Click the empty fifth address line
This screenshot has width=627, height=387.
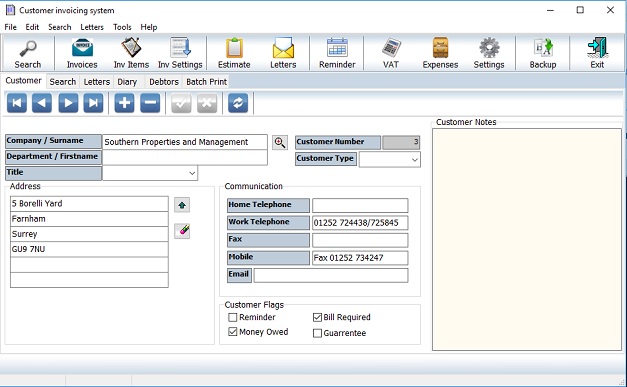(89, 265)
